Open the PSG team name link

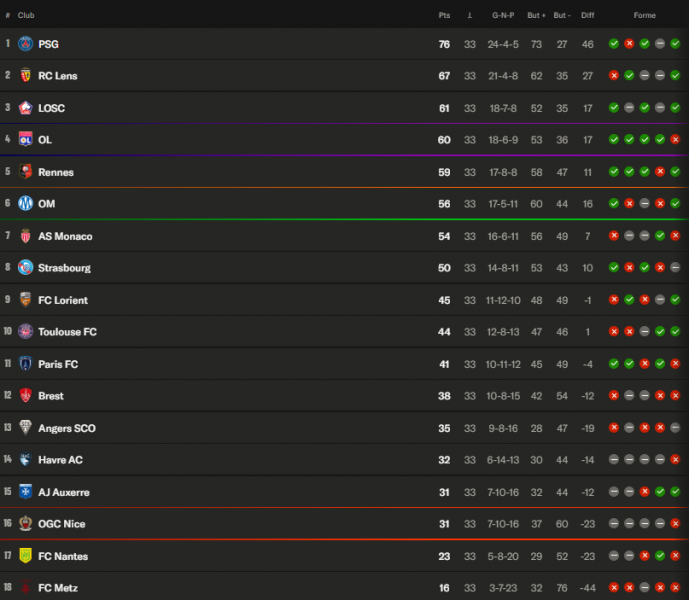pos(48,44)
